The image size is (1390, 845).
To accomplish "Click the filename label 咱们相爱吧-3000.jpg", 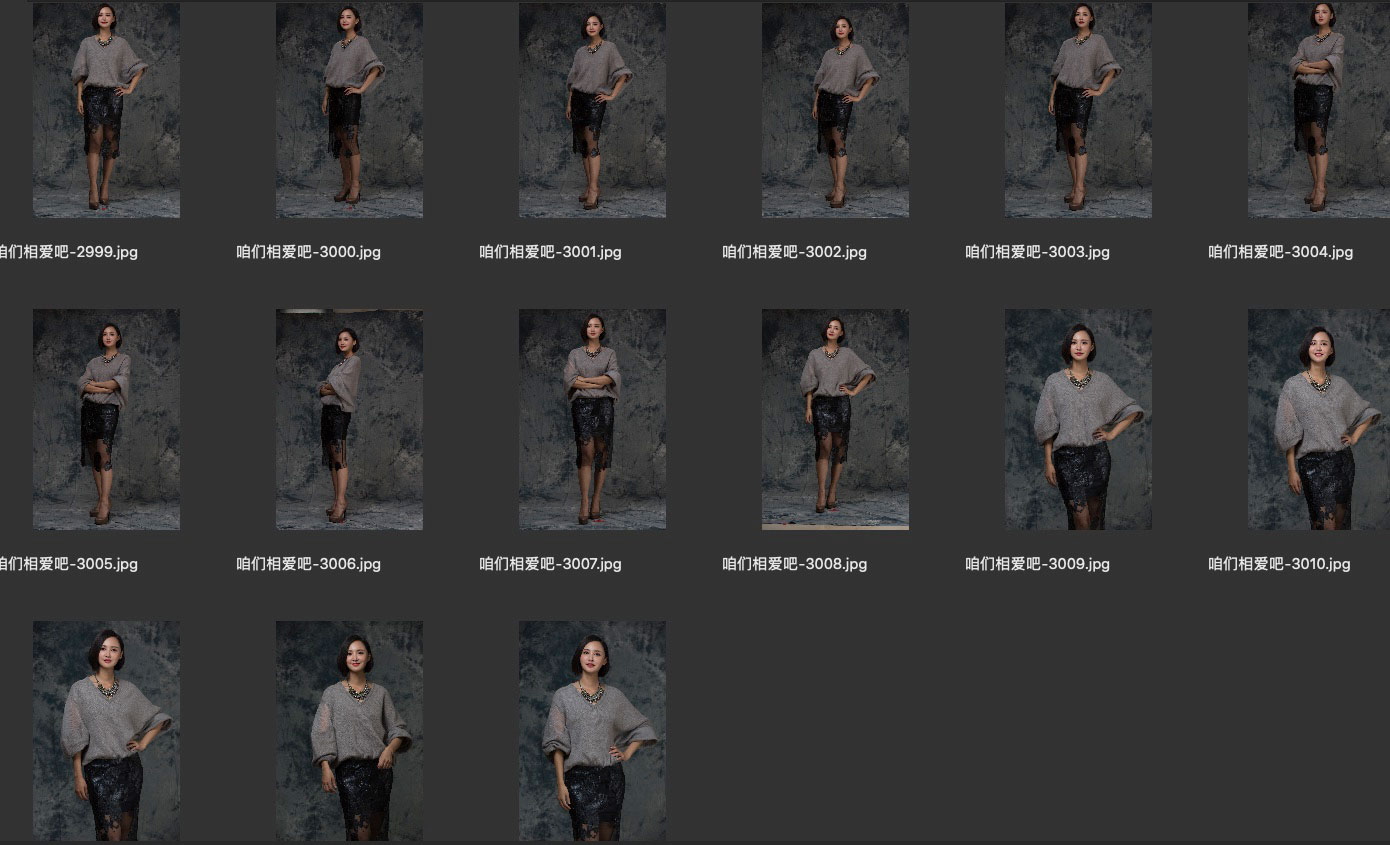I will pyautogui.click(x=308, y=252).
